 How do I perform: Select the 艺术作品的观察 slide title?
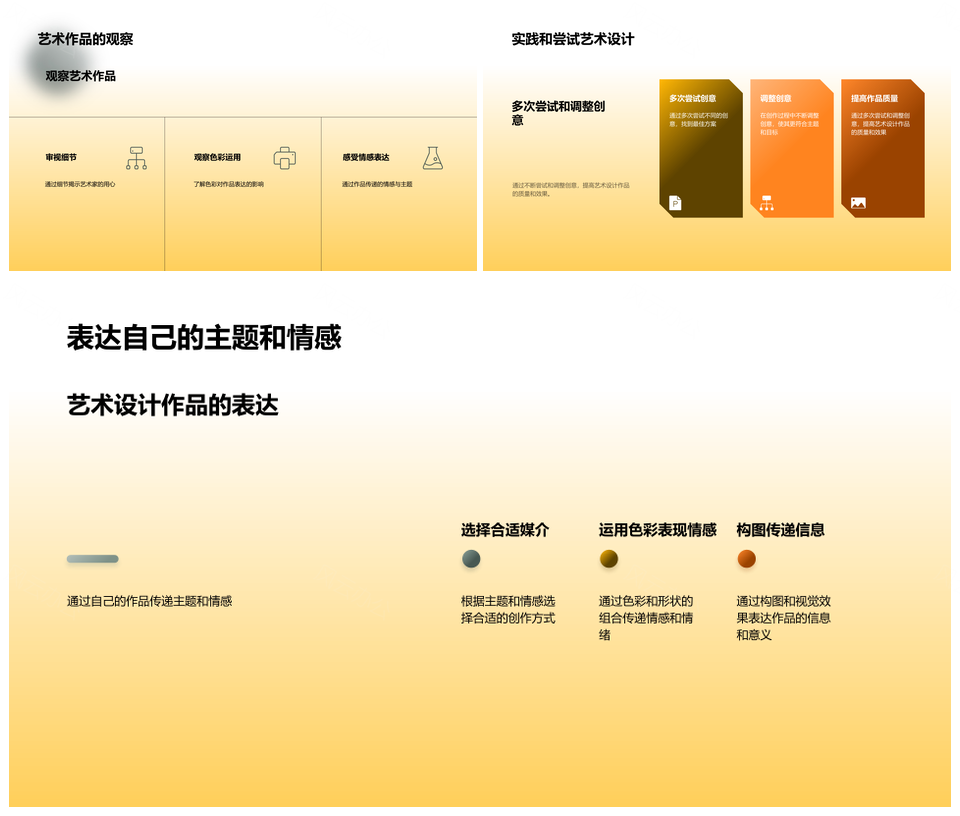coord(85,39)
